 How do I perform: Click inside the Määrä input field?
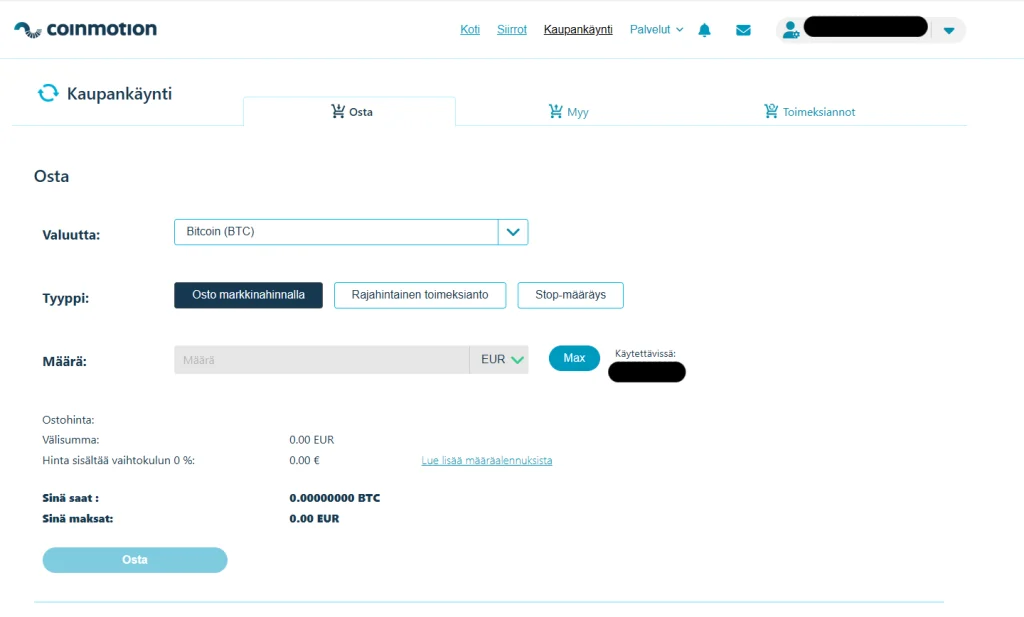320,358
